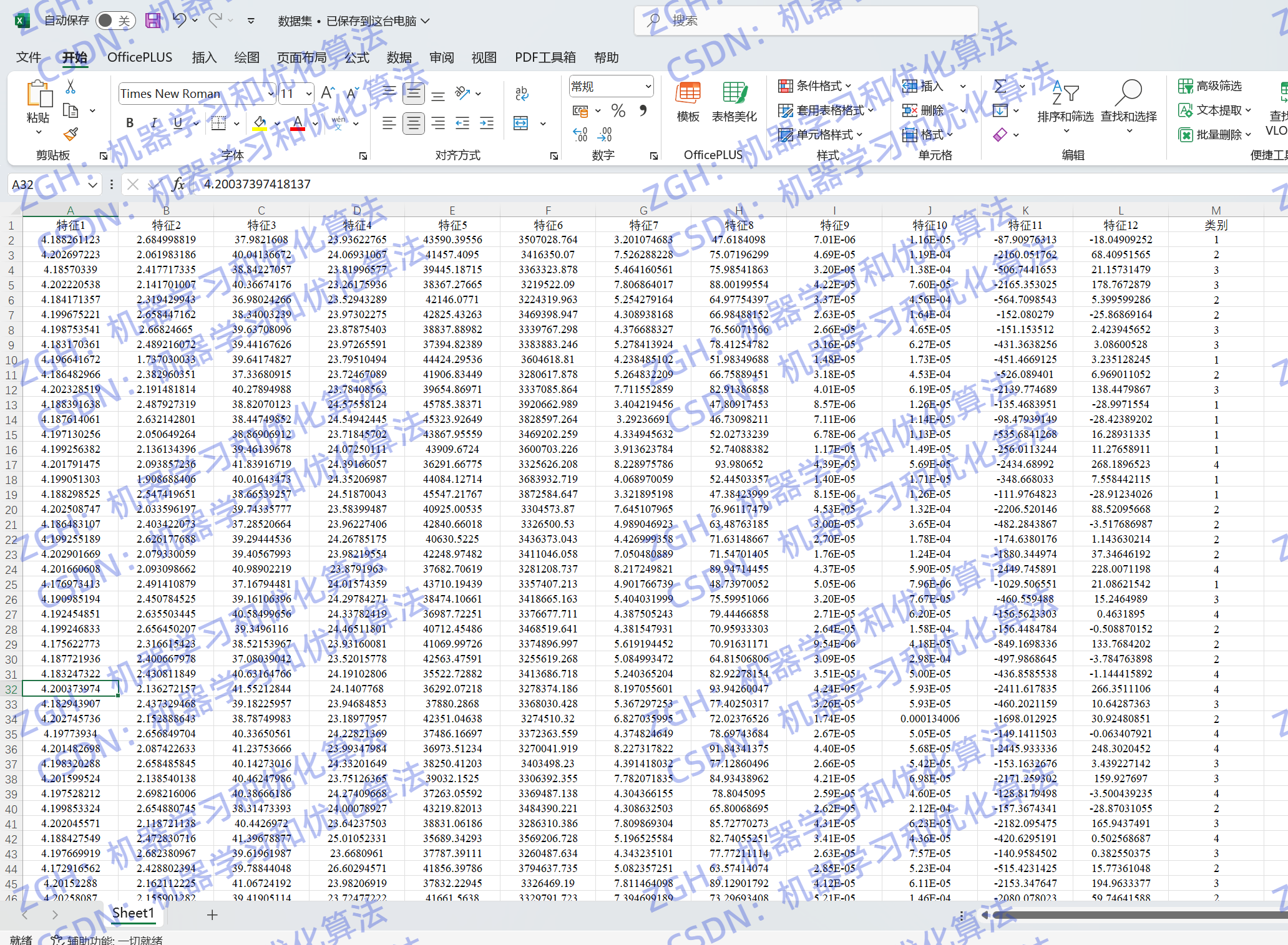The image size is (1288, 945).
Task: Click the Cut scissors icon
Action: coord(71,87)
